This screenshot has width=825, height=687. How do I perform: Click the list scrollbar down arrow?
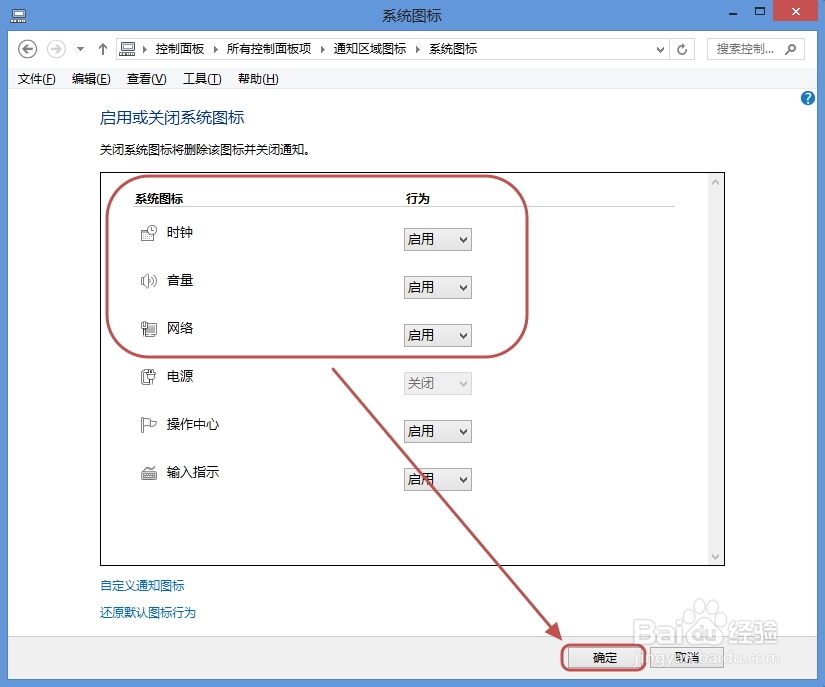715,557
